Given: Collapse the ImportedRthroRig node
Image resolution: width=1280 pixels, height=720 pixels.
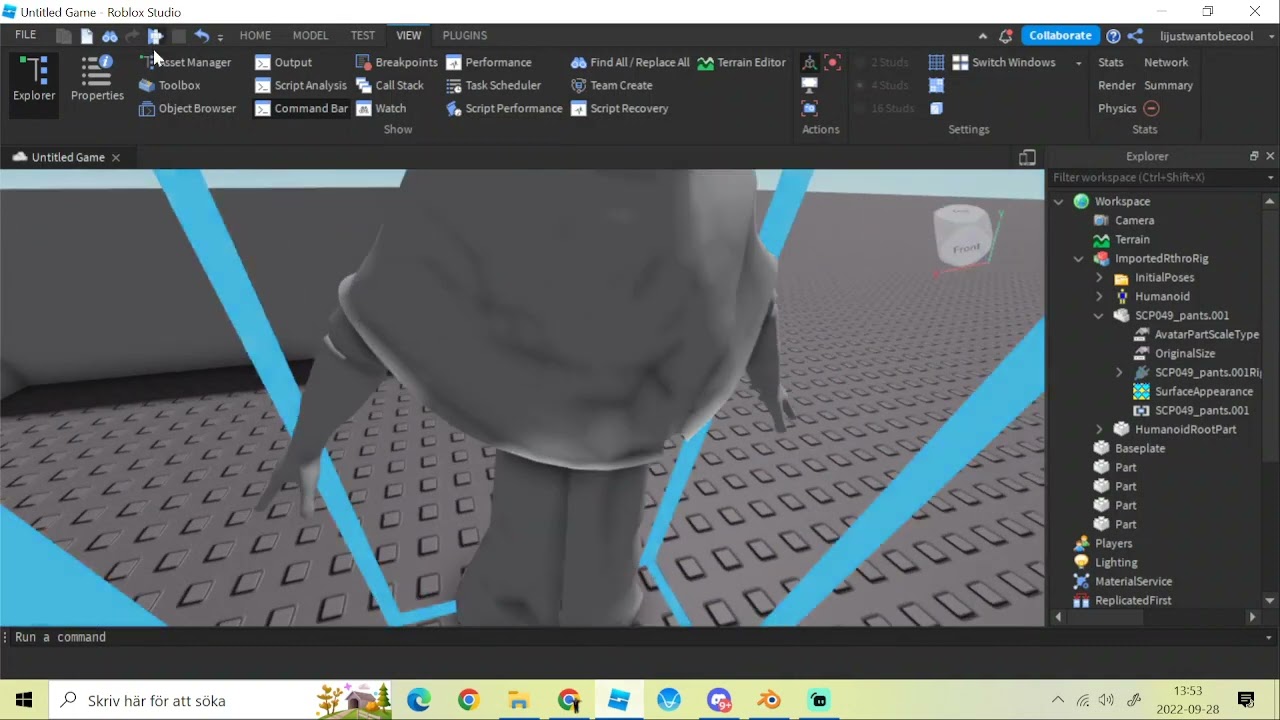Looking at the screenshot, I should tap(1078, 259).
